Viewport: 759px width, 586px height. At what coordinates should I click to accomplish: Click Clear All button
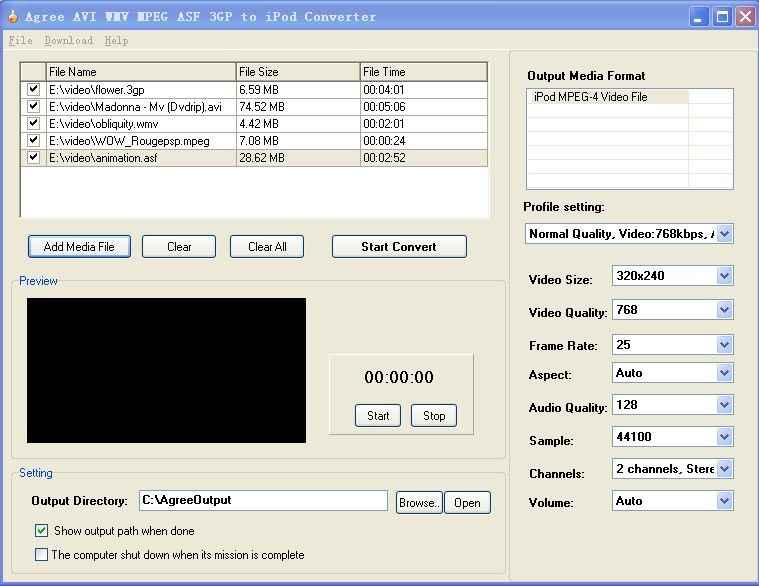click(x=266, y=247)
